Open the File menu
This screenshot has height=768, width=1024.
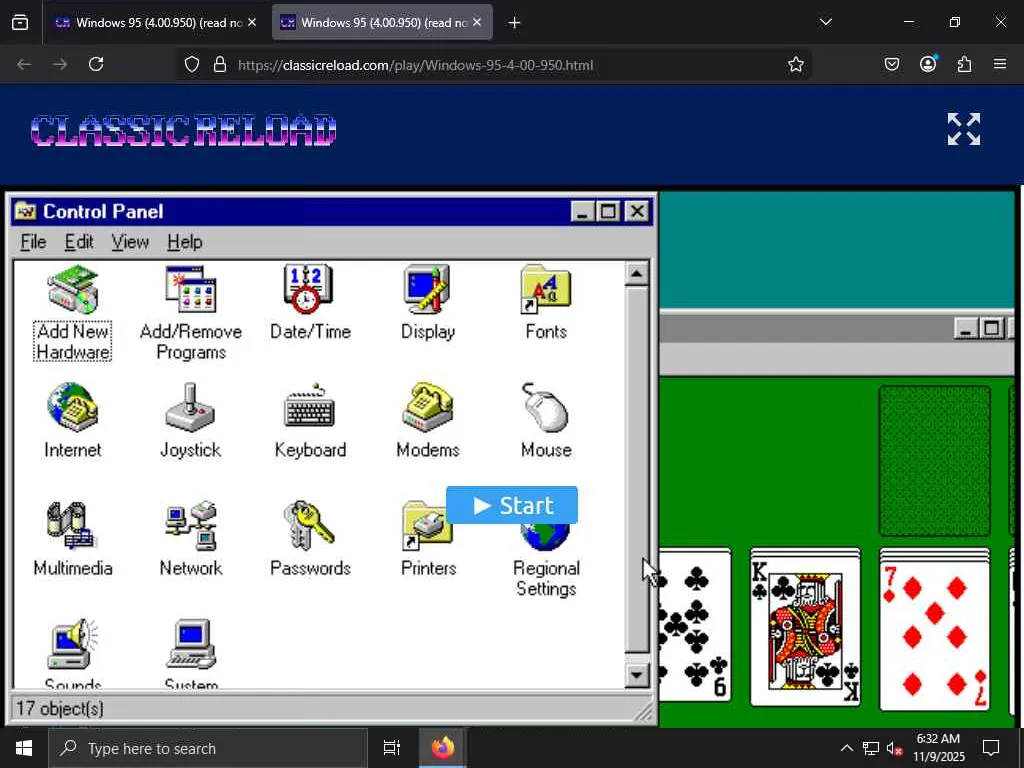33,242
